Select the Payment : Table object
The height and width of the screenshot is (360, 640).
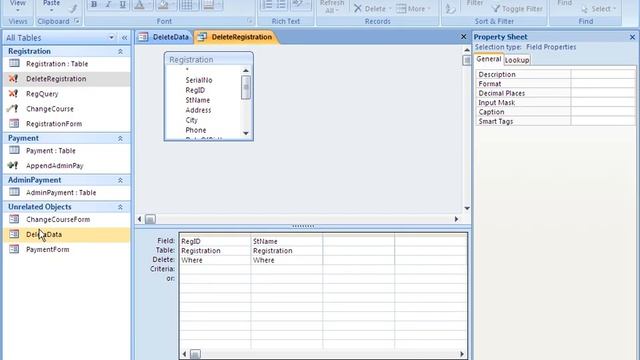51,151
